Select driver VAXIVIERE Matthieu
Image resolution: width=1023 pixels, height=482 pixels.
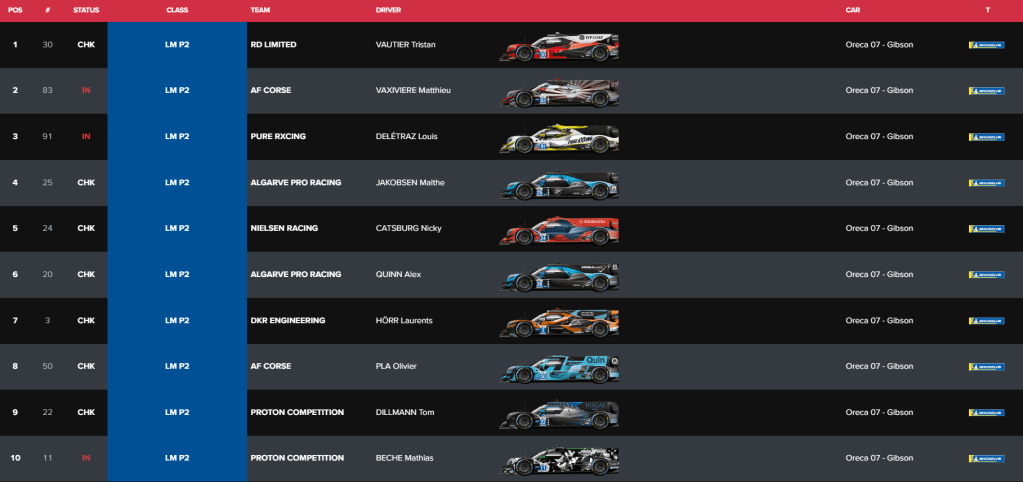pos(413,91)
